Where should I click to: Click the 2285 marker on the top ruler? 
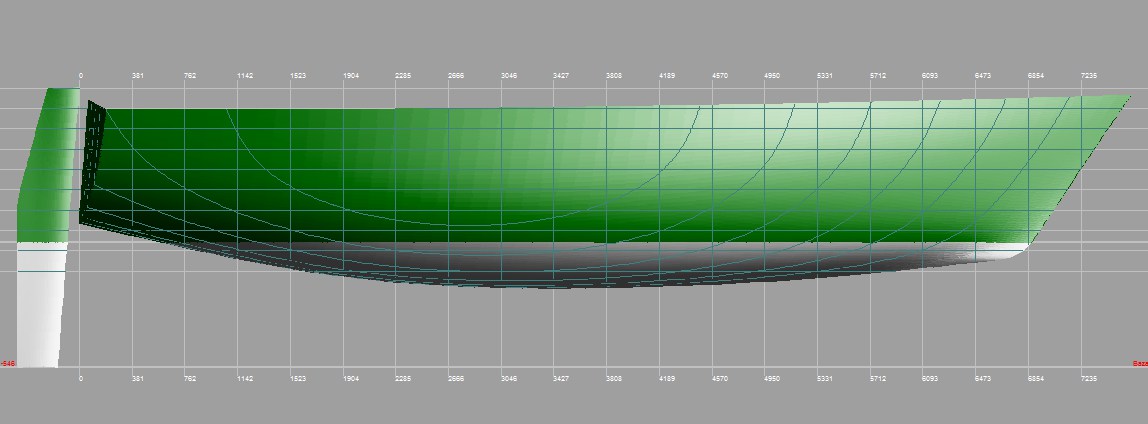click(403, 75)
